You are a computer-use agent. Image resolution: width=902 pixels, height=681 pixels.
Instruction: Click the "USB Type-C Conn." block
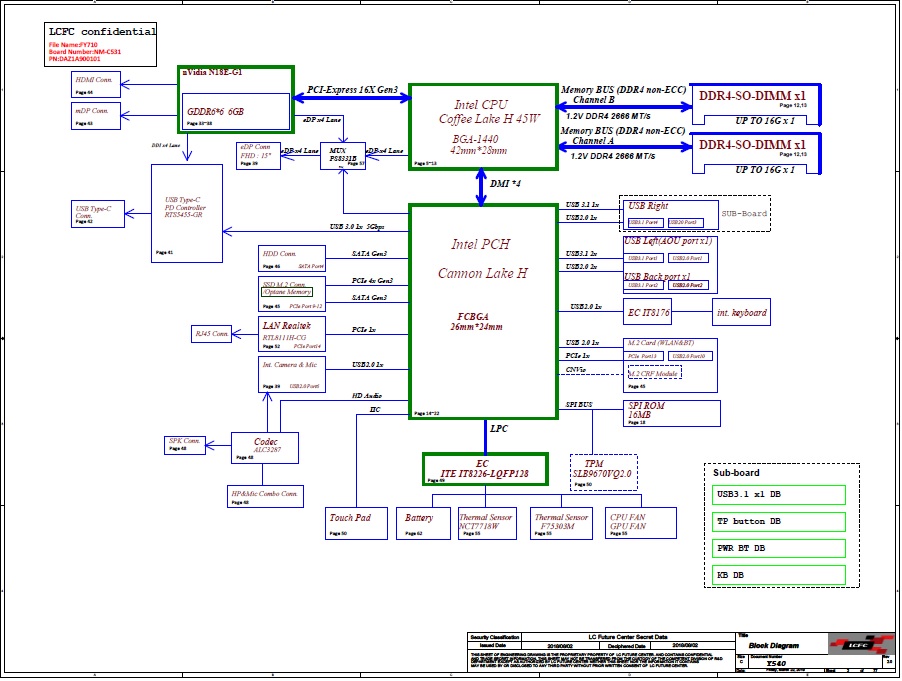[98, 214]
